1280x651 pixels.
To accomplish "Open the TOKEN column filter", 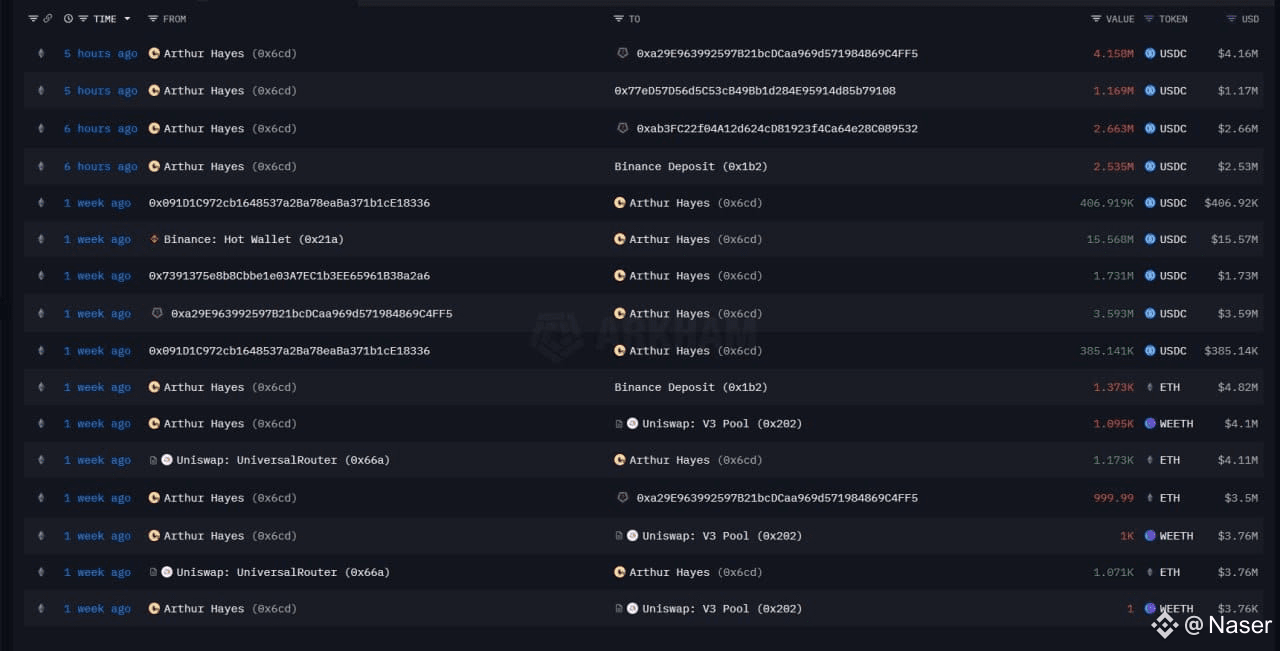I will [1149, 19].
